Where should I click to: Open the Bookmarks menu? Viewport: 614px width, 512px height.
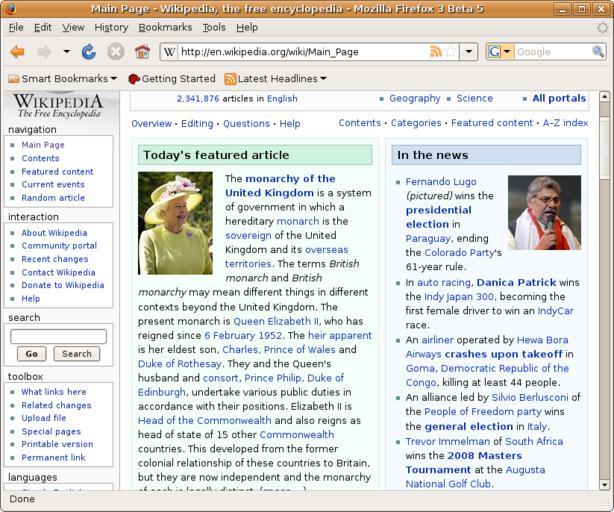[165, 27]
